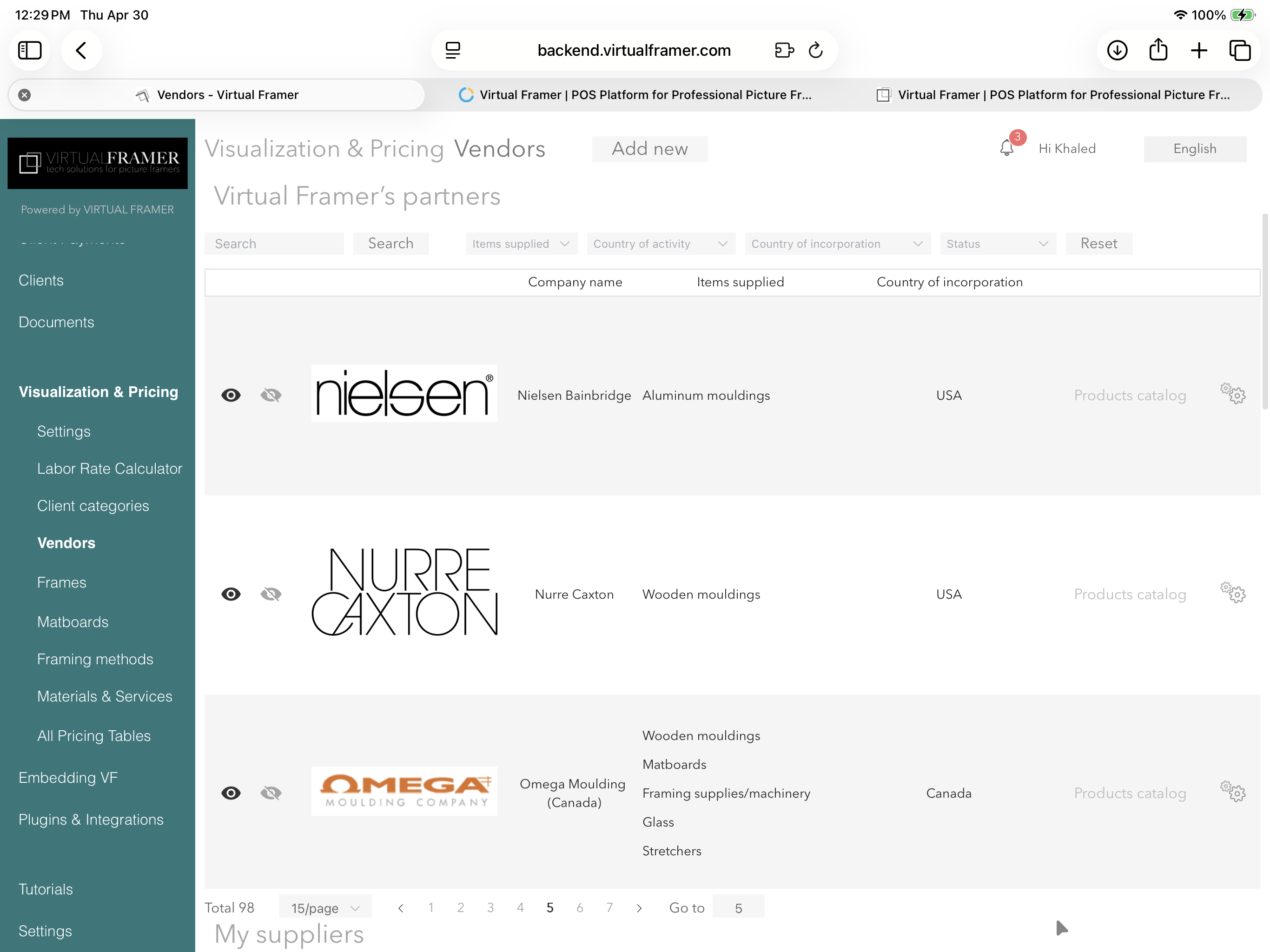Expand the Country of incorporation filter

[x=838, y=244]
